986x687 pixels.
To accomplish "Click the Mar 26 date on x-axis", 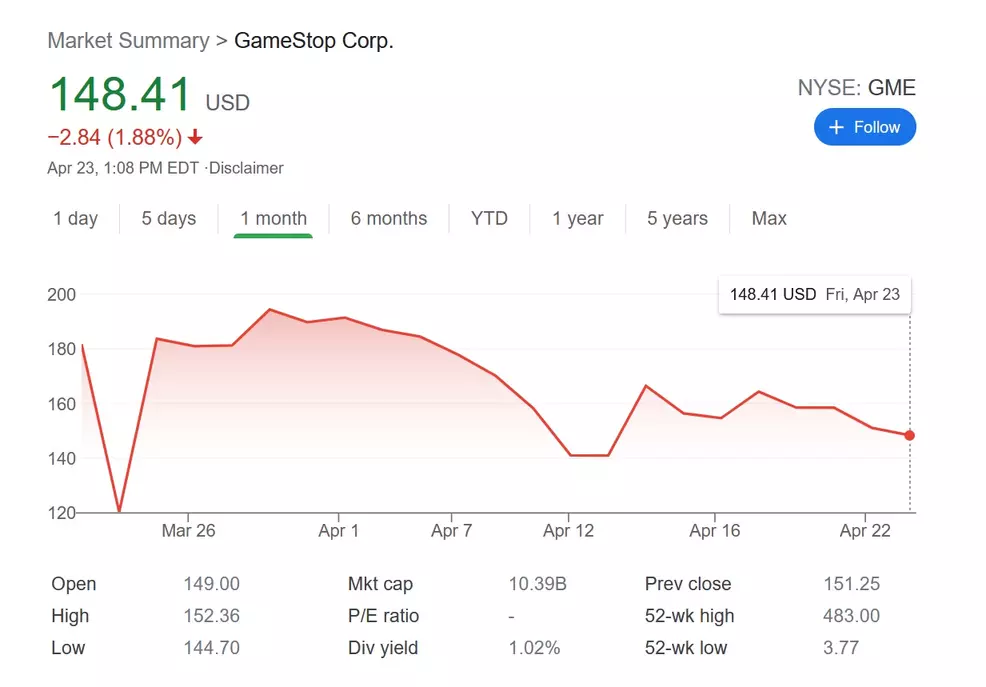I will click(x=188, y=531).
